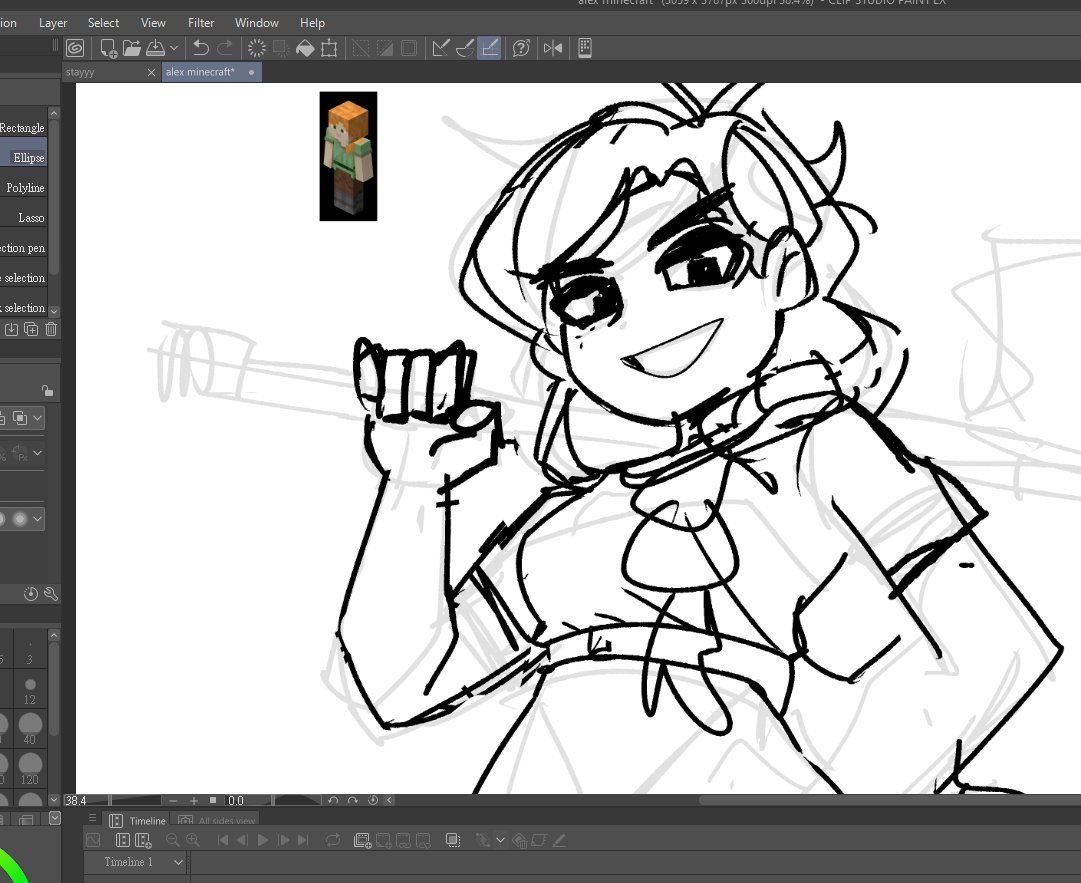Toggle Snap to Special Ruler

[465, 48]
